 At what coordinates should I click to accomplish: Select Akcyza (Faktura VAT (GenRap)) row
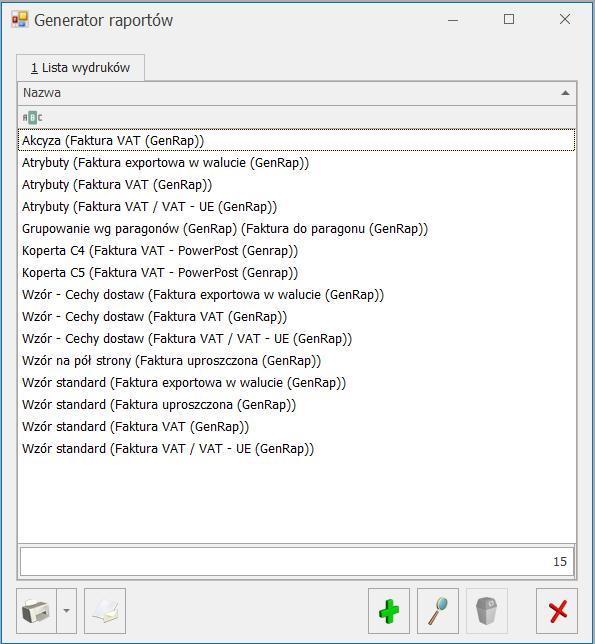pyautogui.click(x=296, y=140)
